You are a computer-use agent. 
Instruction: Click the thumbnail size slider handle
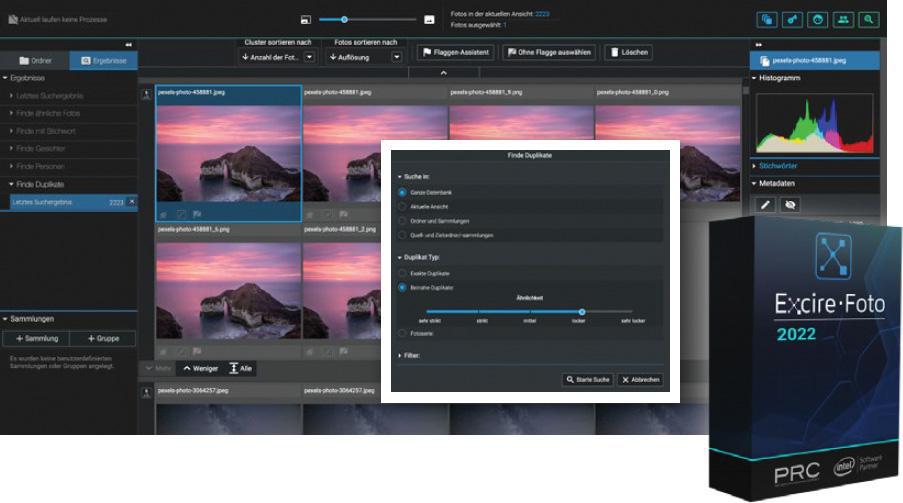click(x=344, y=20)
